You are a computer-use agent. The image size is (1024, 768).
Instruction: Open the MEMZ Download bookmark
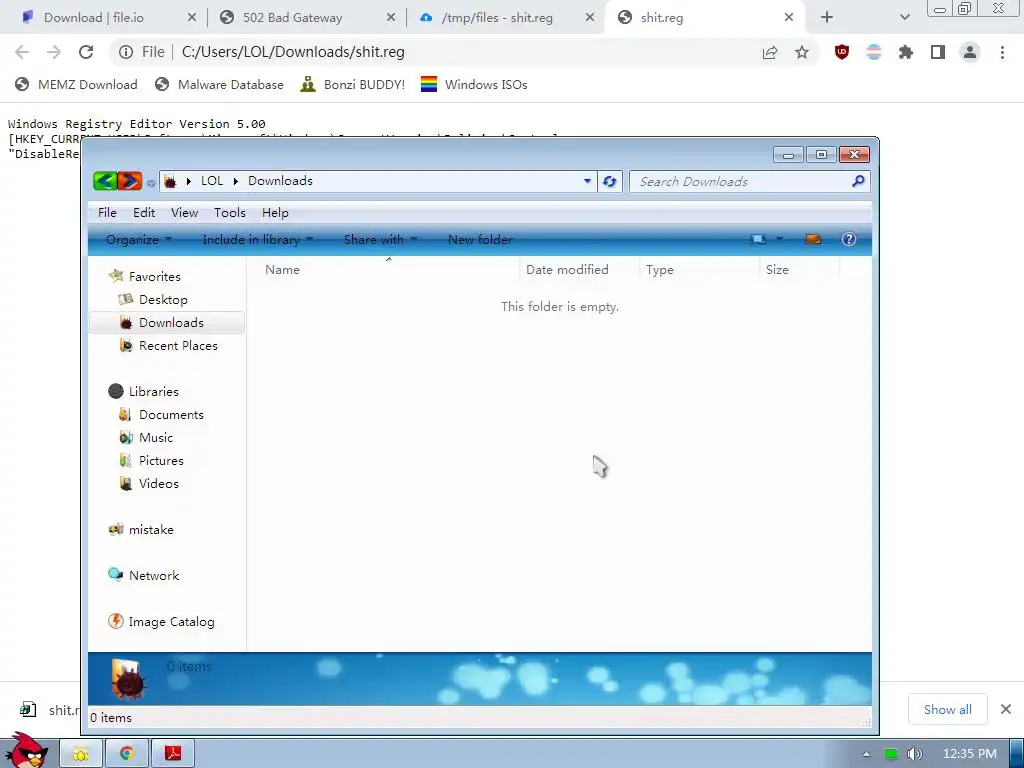(x=76, y=84)
